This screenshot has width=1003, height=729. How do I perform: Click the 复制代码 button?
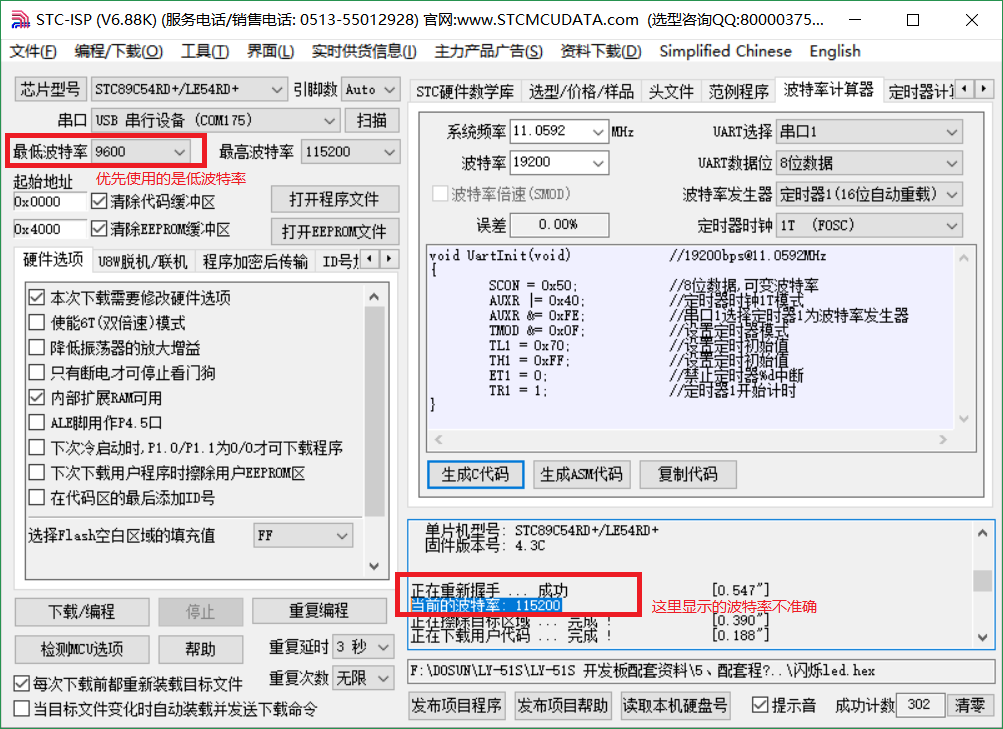click(688, 474)
